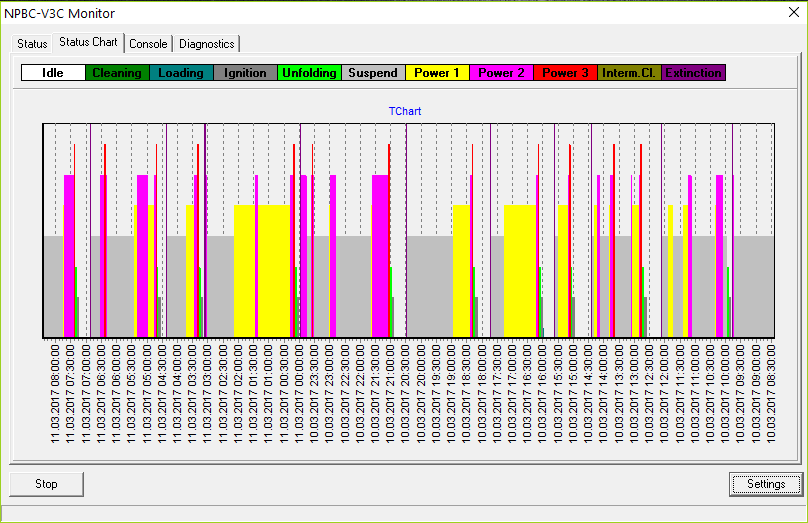Click the olive Interm.Cl. legend swatch
Image resolution: width=808 pixels, height=523 pixels.
coord(629,73)
